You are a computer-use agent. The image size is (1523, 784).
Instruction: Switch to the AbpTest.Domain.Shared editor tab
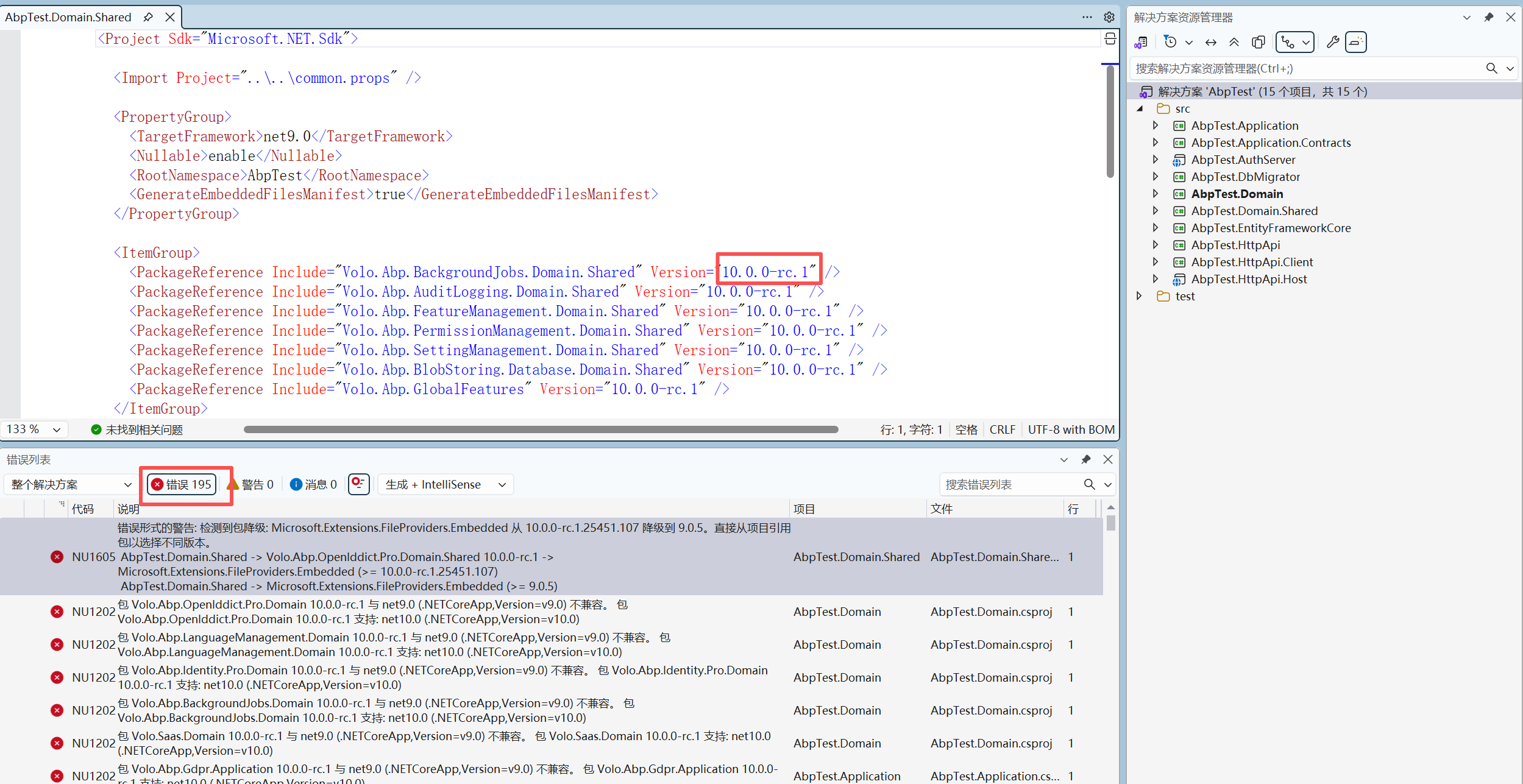point(68,17)
